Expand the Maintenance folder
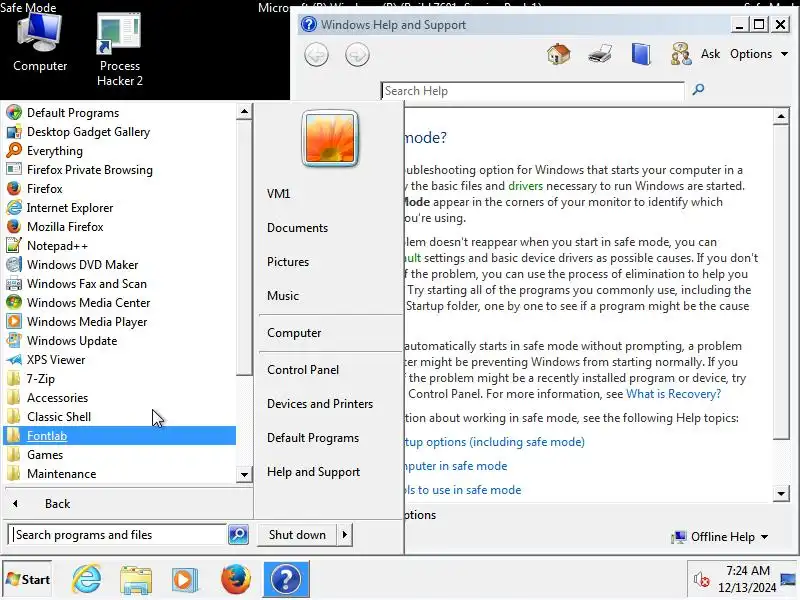The width and height of the screenshot is (800, 600). (x=120, y=473)
